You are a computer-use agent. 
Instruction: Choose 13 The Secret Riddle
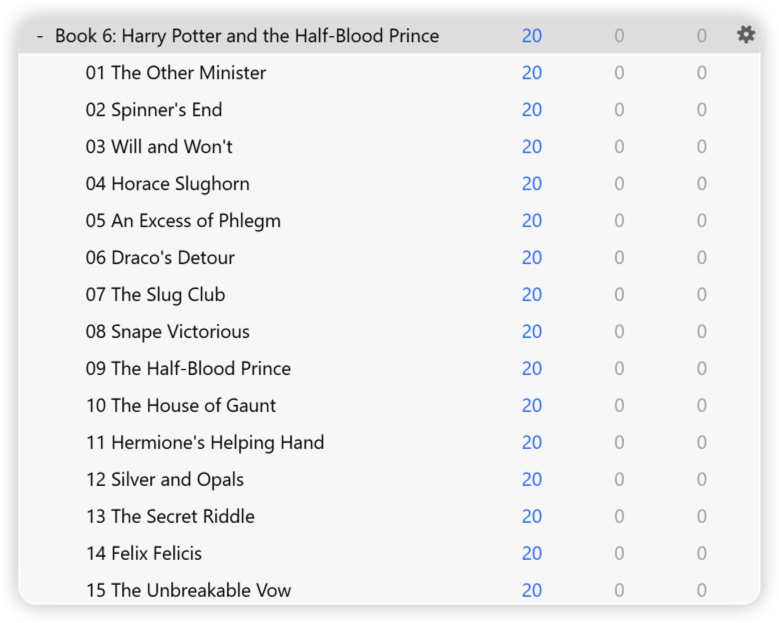(x=170, y=516)
